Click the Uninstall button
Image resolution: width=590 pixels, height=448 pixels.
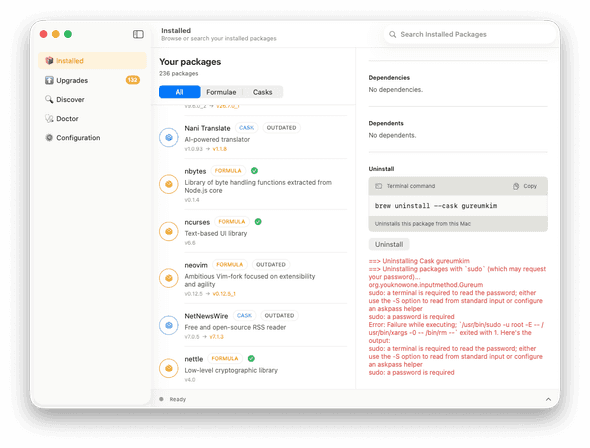click(389, 245)
